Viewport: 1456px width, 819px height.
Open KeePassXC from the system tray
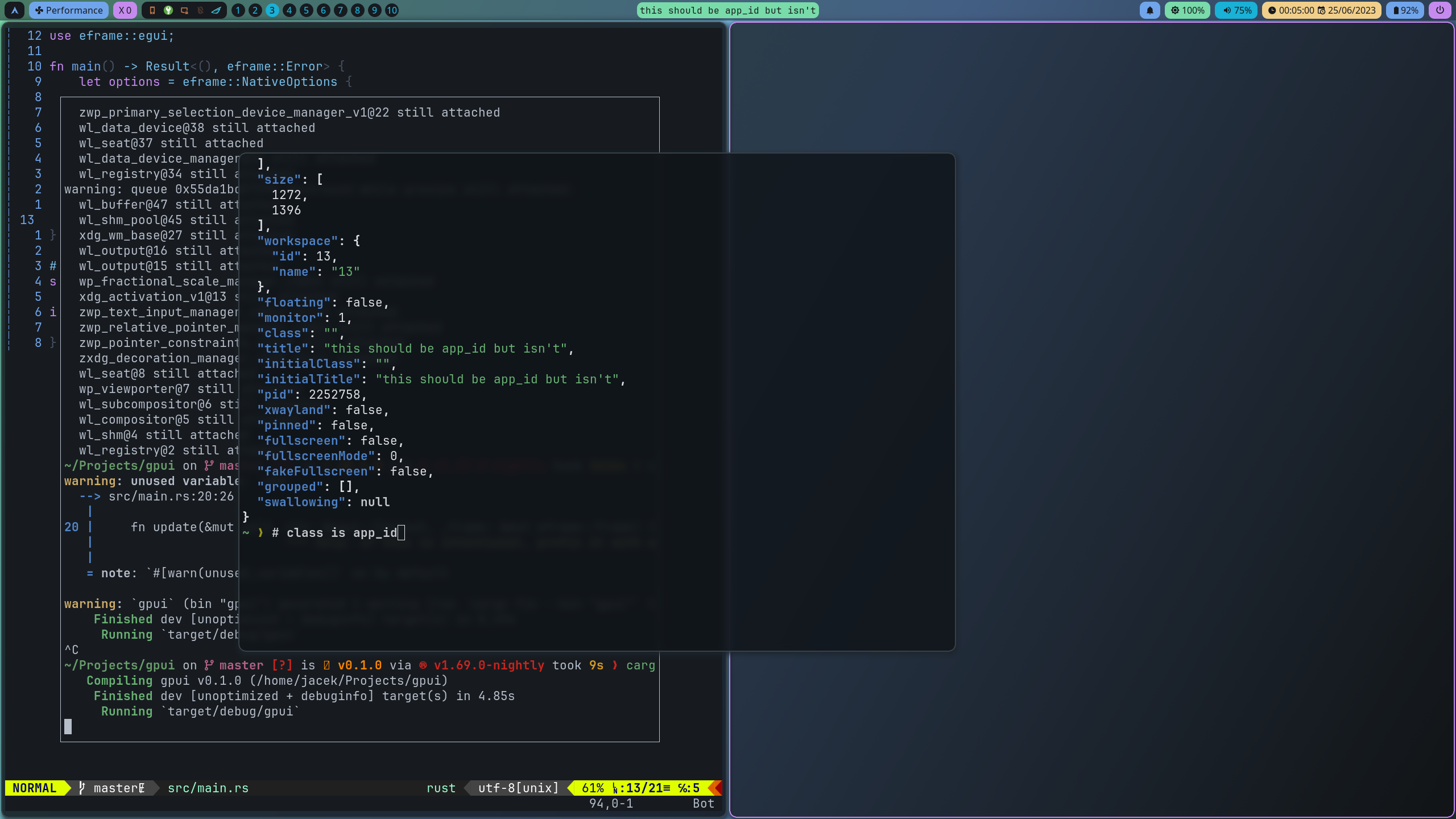[x=168, y=10]
